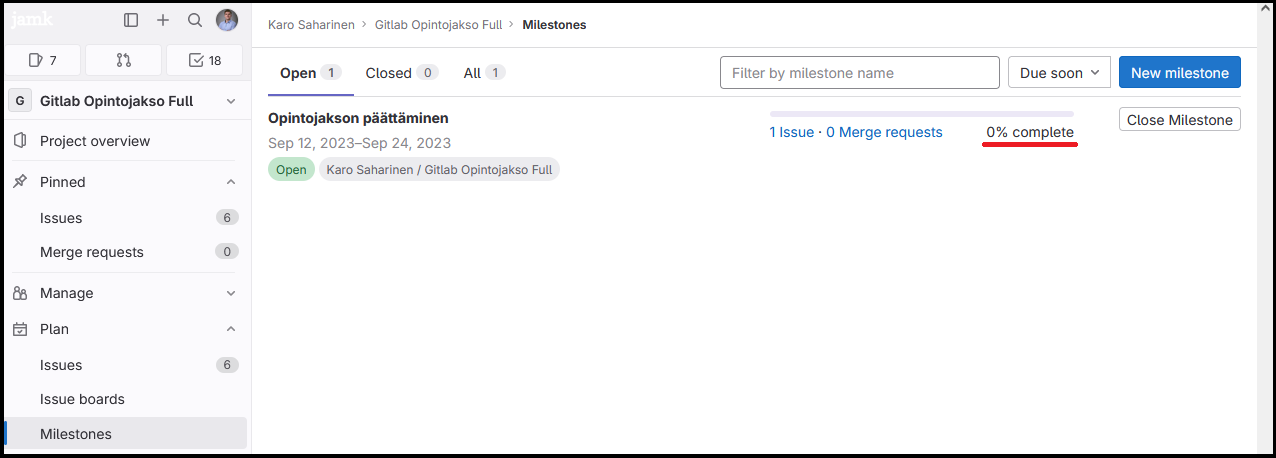Open assigned issues counter showing 7

click(x=42, y=60)
